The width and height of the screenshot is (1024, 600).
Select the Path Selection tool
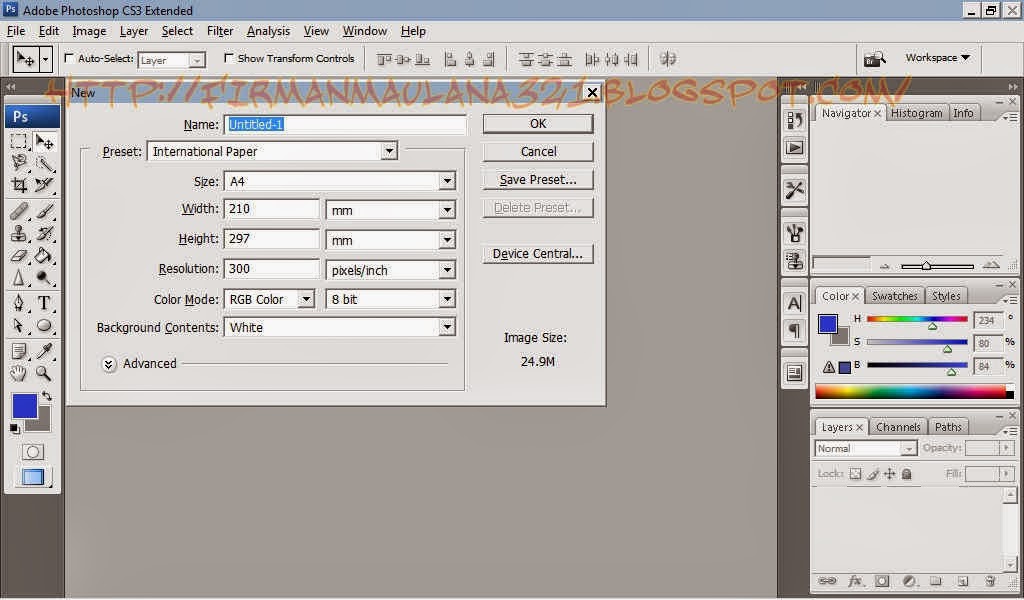[x=19, y=325]
